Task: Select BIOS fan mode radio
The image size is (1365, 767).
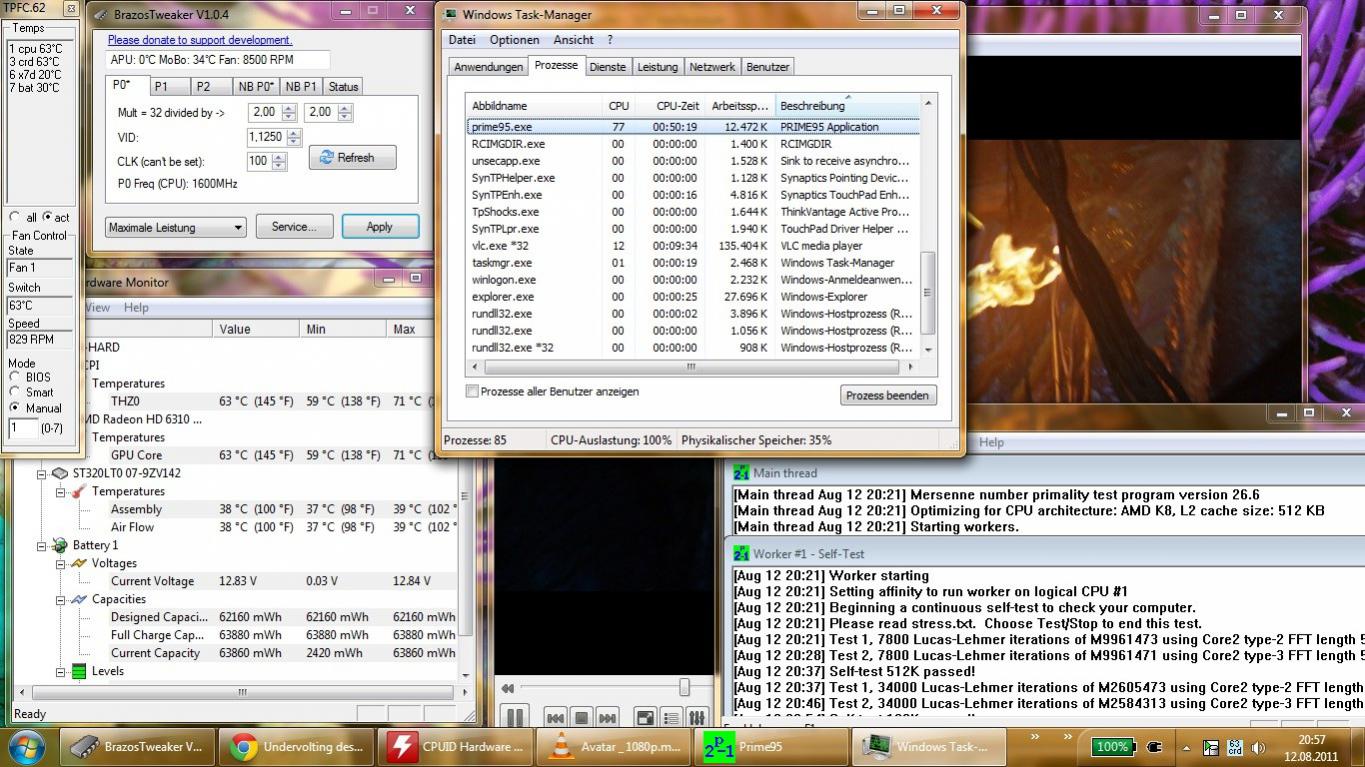Action: click(x=14, y=377)
